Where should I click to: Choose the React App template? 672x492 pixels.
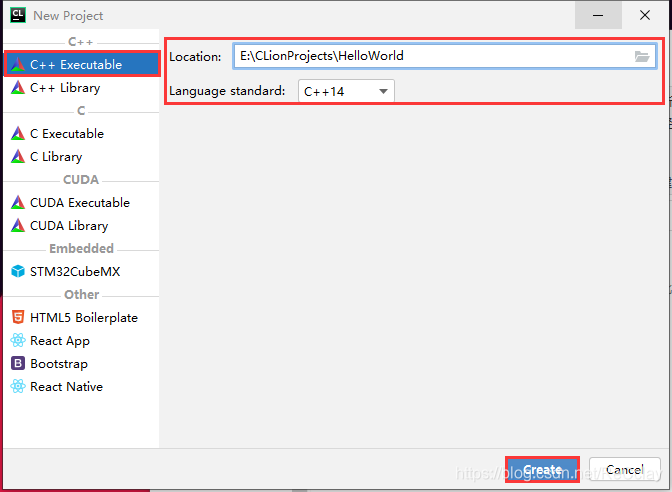click(81, 340)
